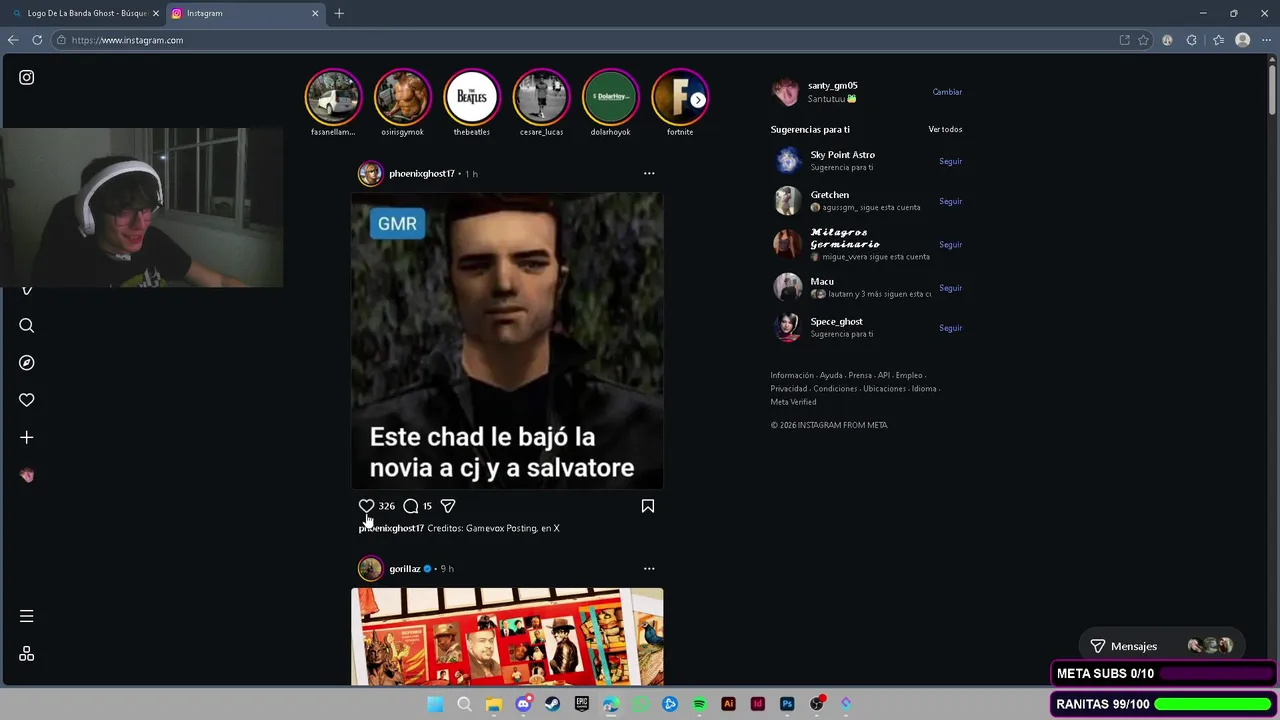This screenshot has width=1280, height=720.
Task: Open santy_gm05 profile
Action: click(x=834, y=86)
